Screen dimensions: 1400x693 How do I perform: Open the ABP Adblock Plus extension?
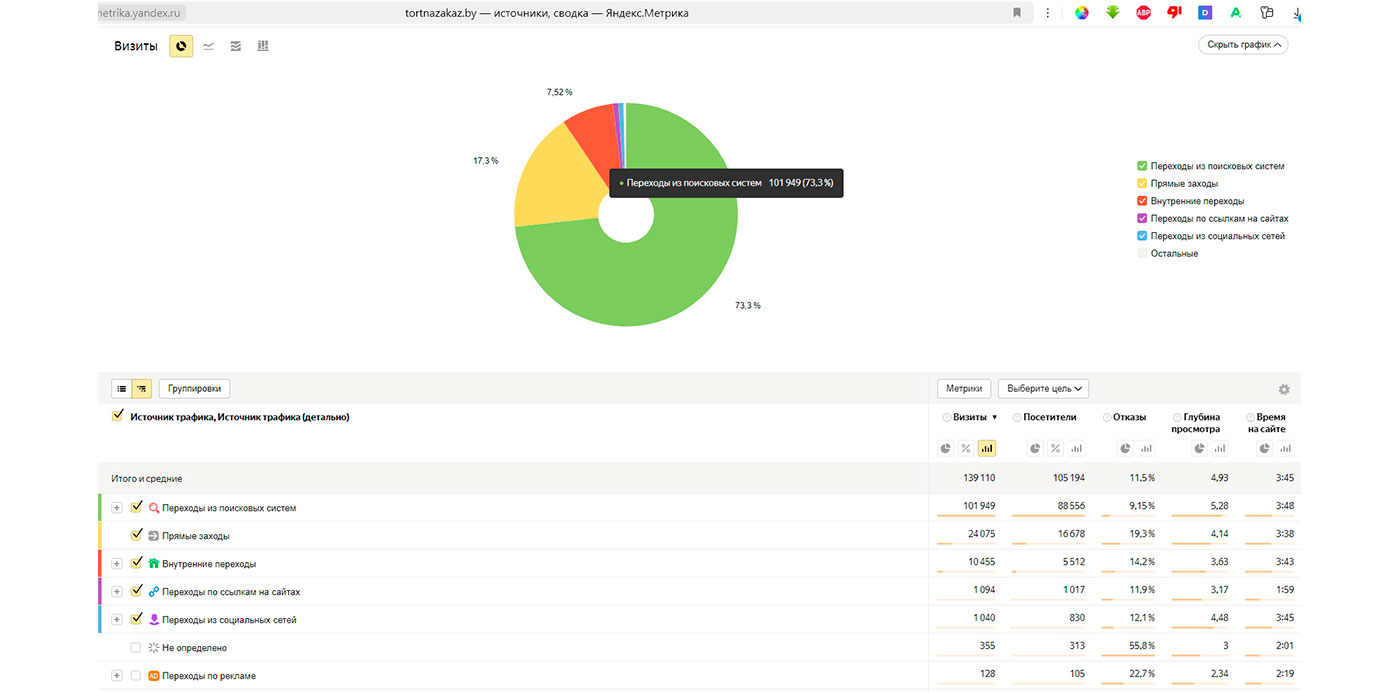click(1144, 13)
